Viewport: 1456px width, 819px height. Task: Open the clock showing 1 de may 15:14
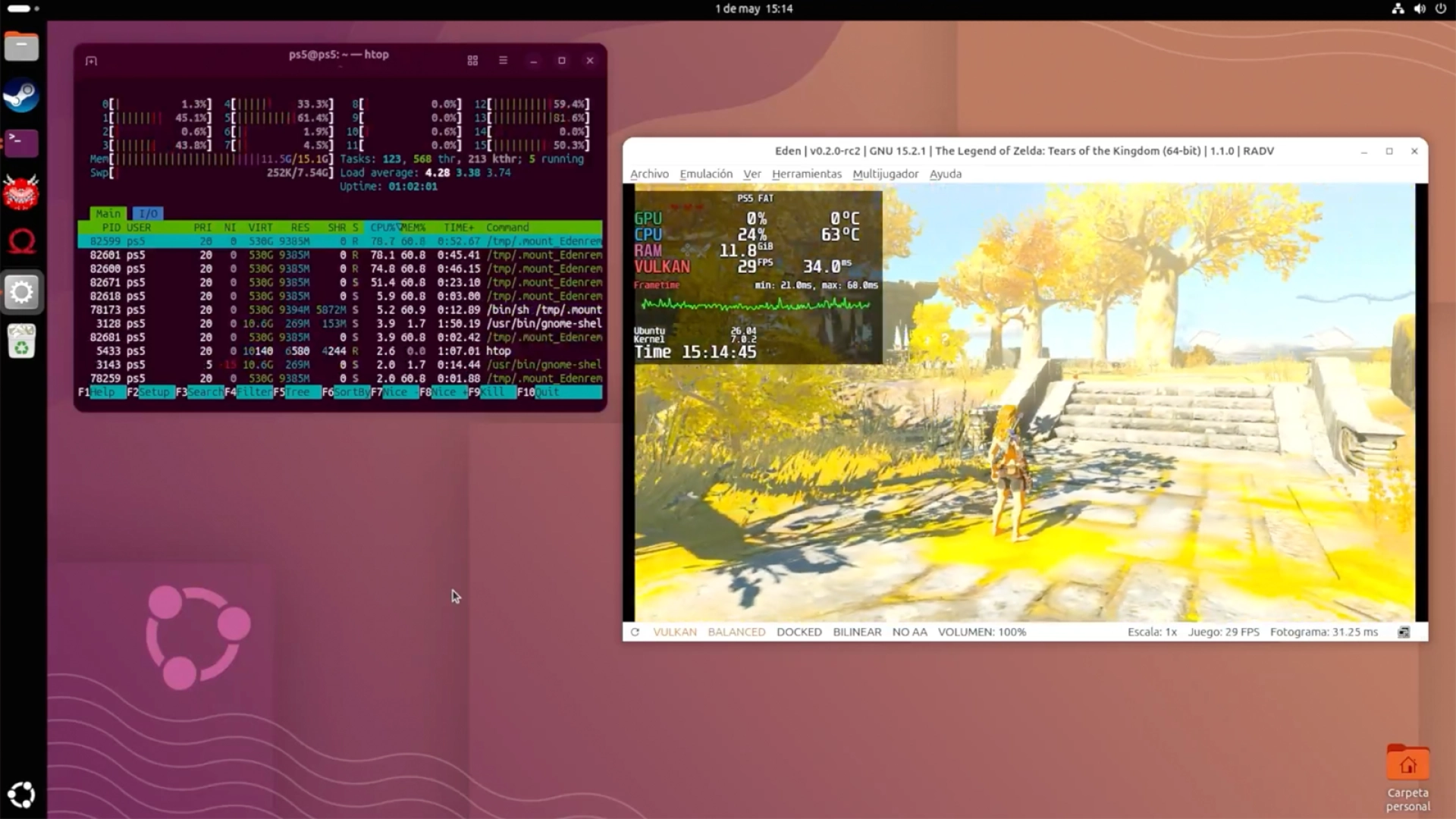(x=754, y=9)
